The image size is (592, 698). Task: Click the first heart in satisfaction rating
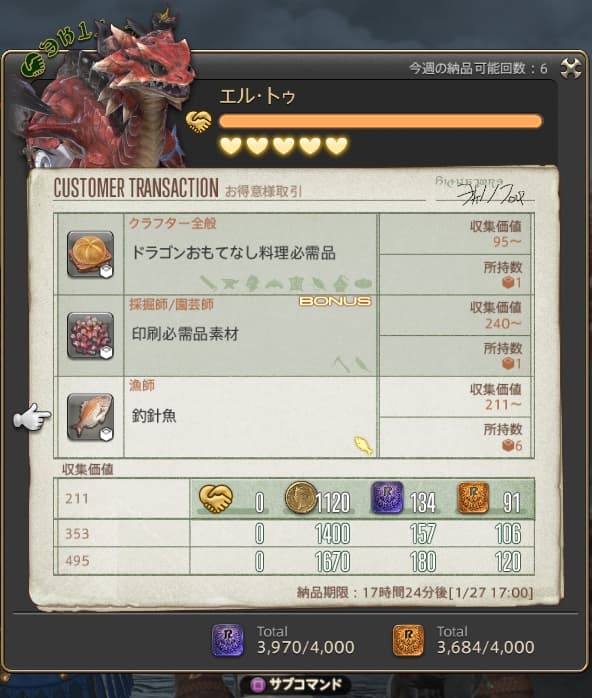pos(231,146)
